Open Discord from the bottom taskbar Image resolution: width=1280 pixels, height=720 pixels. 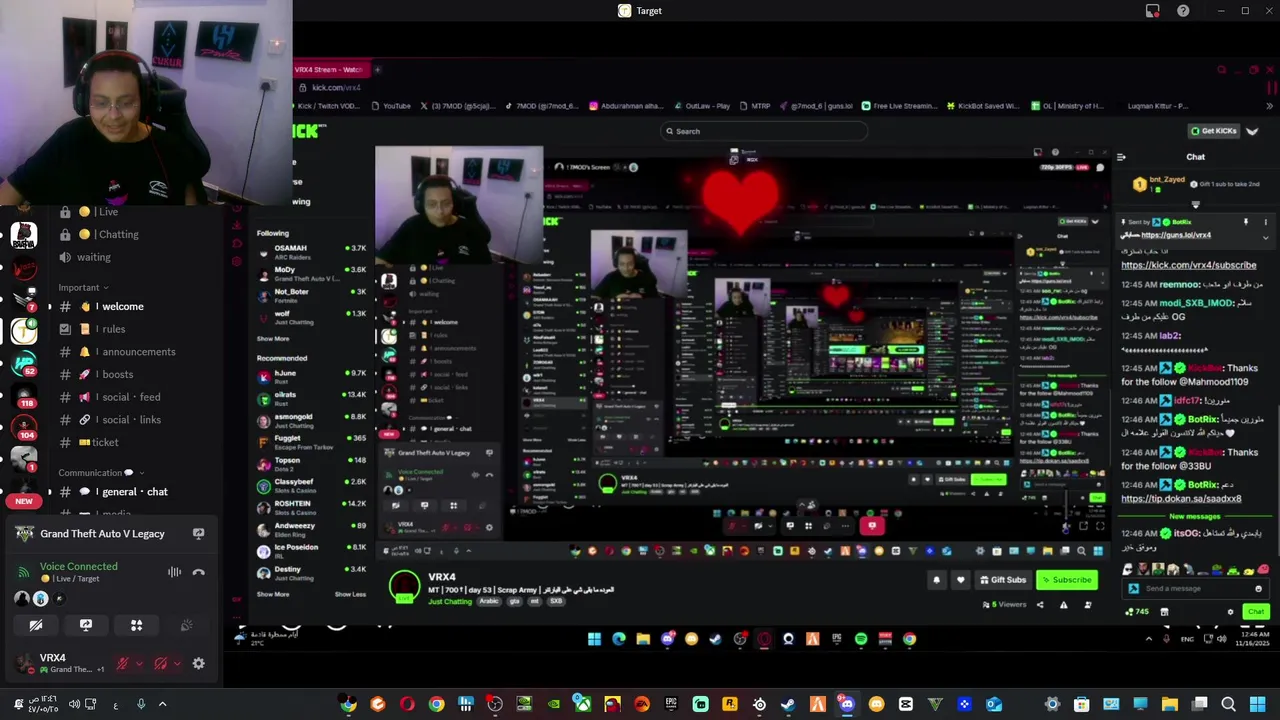click(x=847, y=705)
